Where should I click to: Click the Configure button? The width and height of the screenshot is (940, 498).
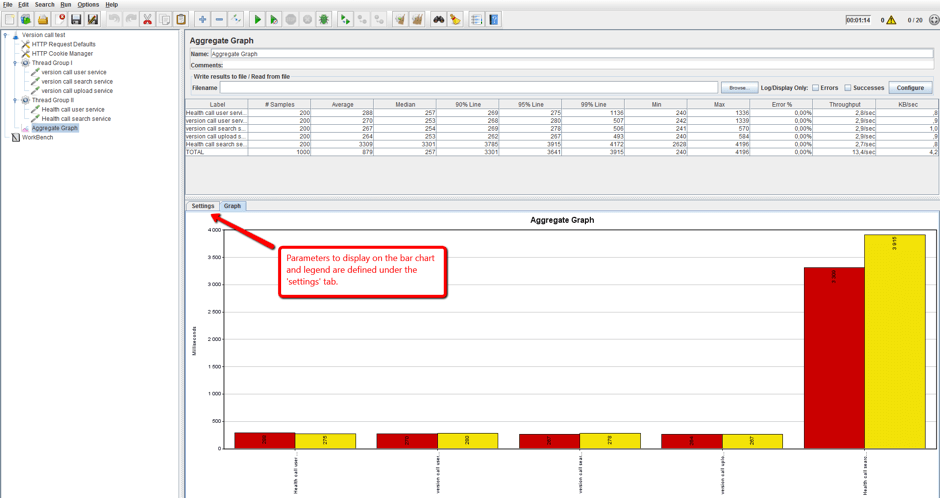(910, 87)
